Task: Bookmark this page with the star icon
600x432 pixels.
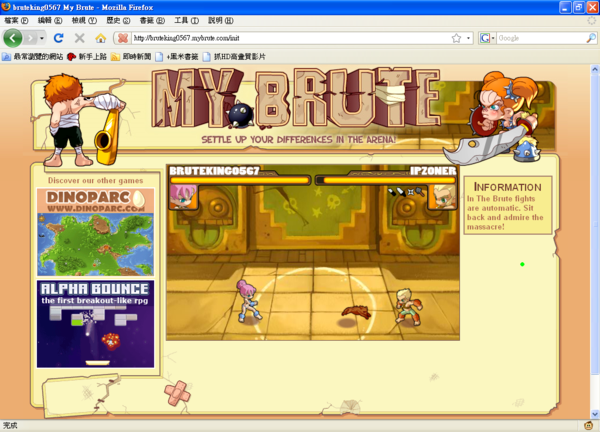Action: (456, 38)
